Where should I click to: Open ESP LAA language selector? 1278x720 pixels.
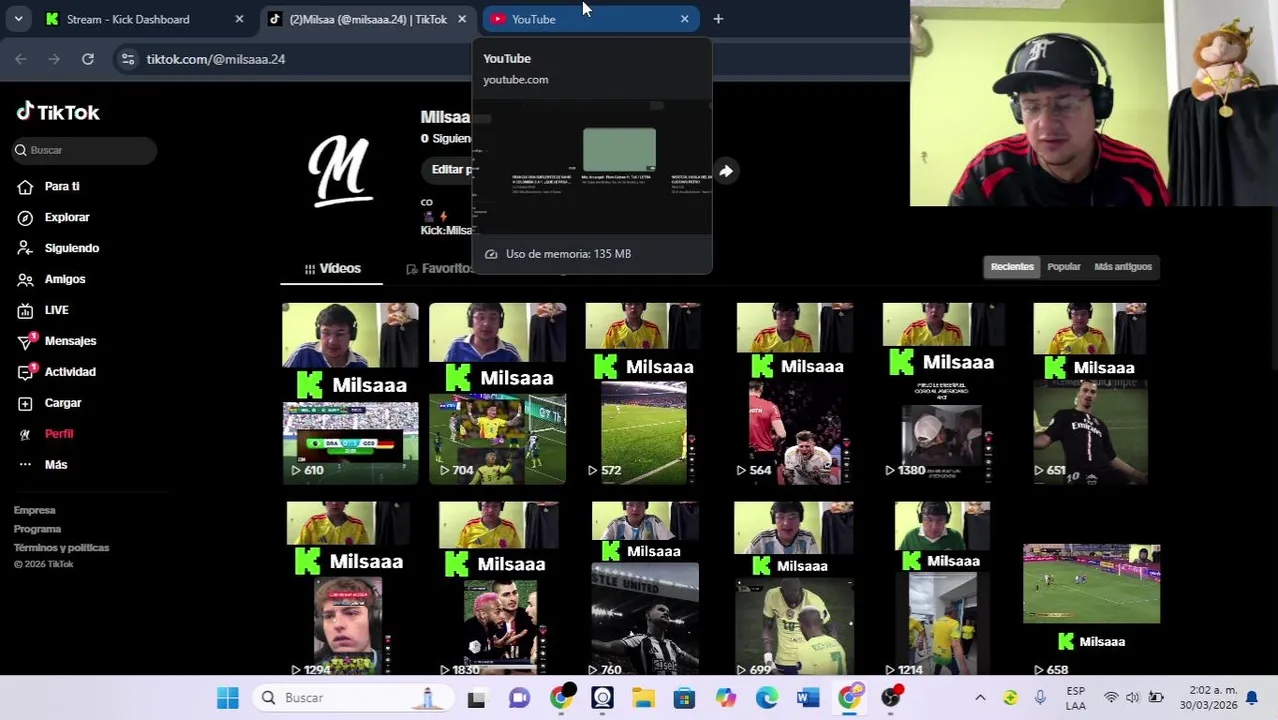1076,698
